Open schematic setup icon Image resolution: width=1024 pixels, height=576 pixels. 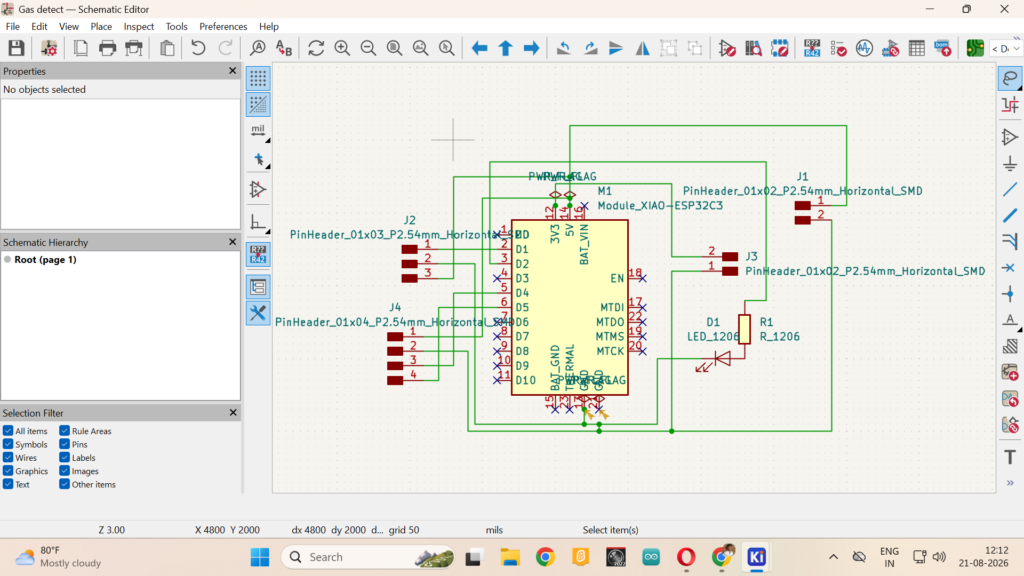pos(49,48)
